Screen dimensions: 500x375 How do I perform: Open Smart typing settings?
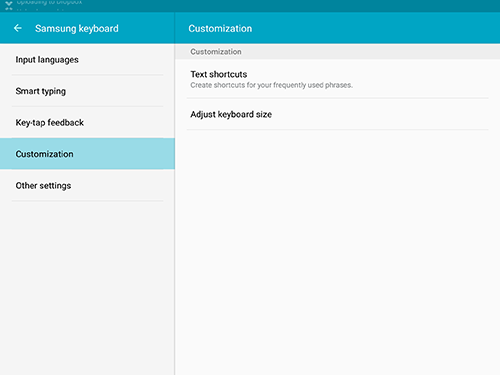pyautogui.click(x=87, y=91)
